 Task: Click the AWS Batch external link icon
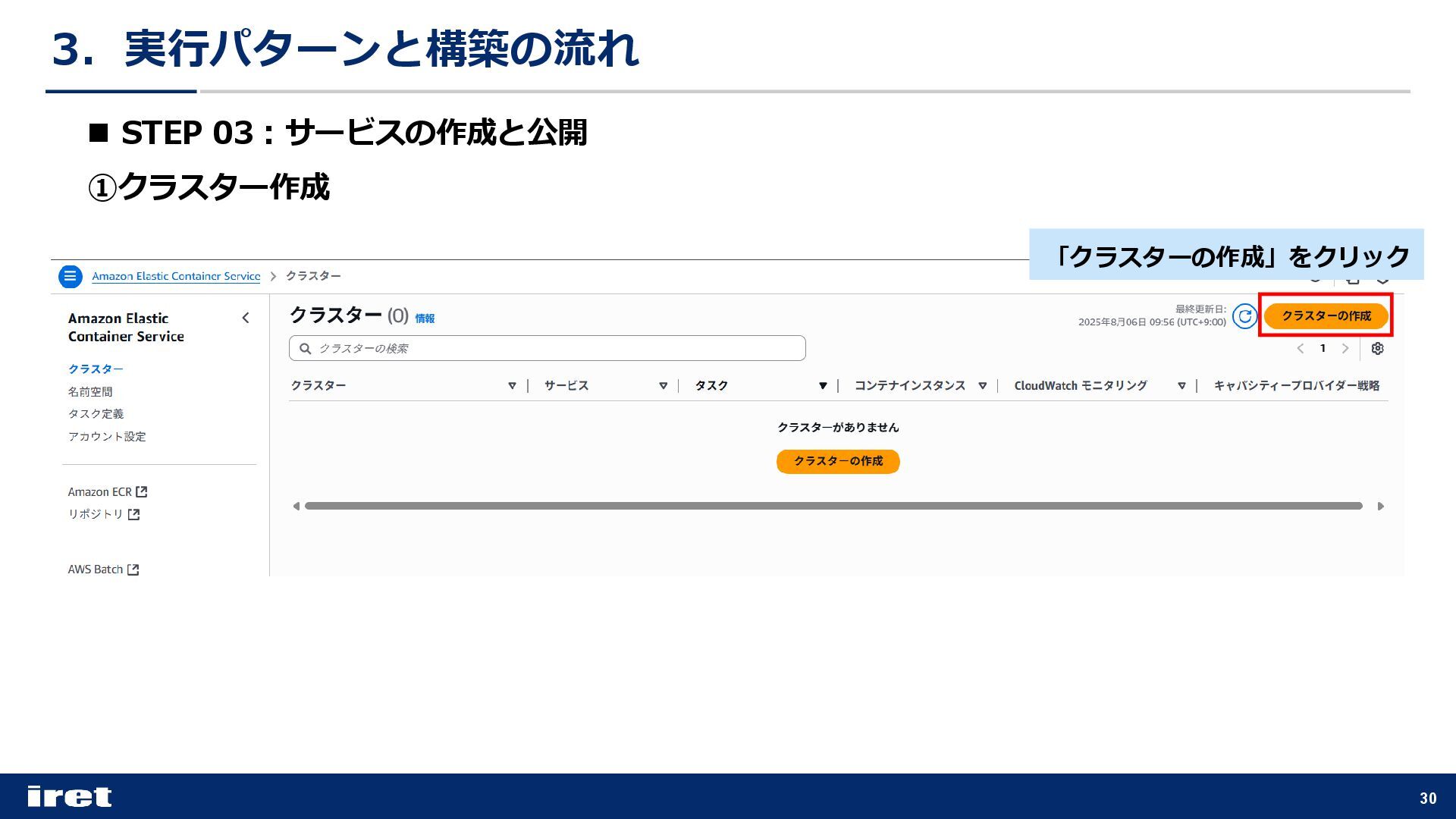coord(133,570)
